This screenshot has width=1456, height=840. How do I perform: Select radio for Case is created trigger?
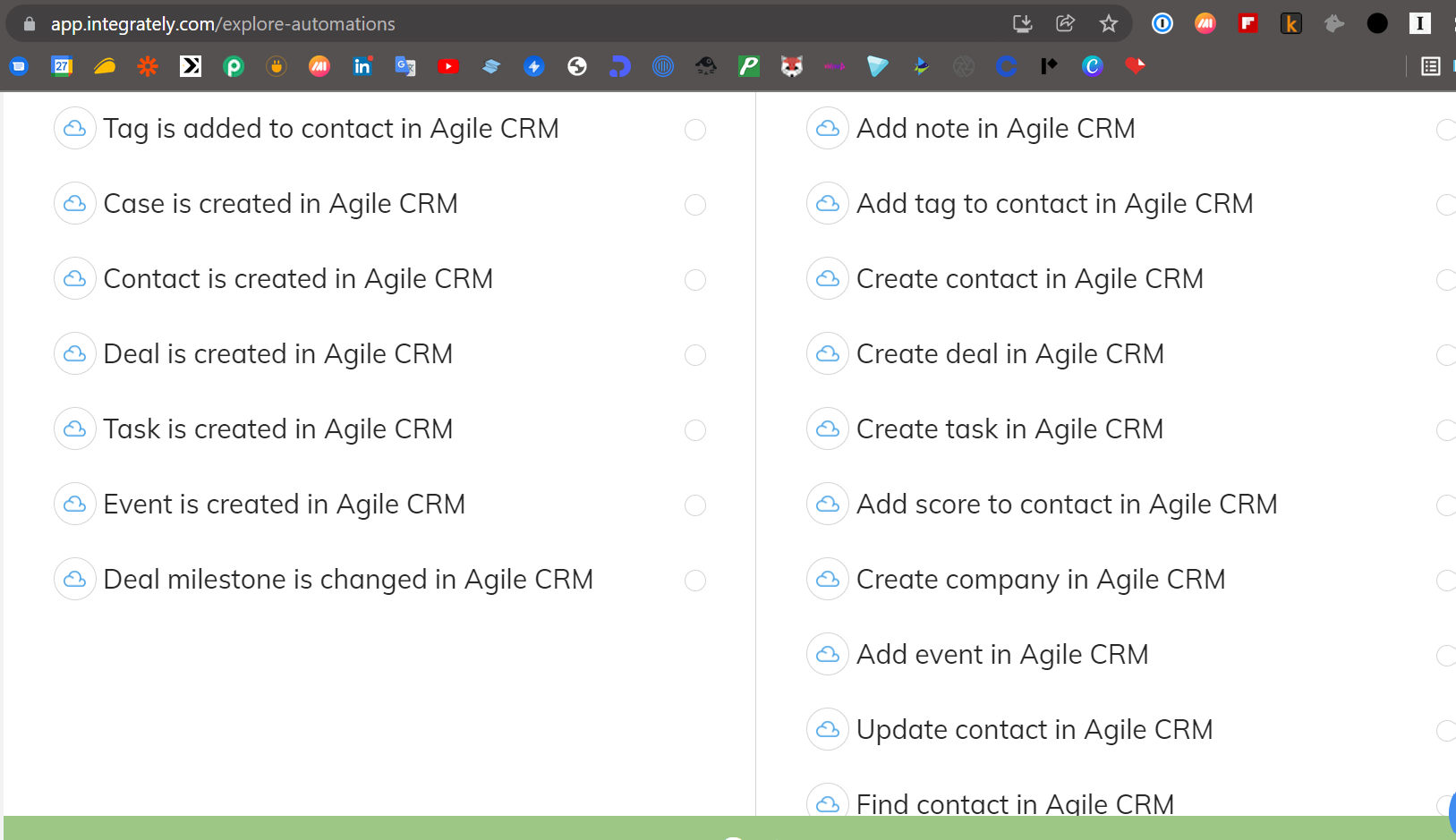click(x=695, y=205)
